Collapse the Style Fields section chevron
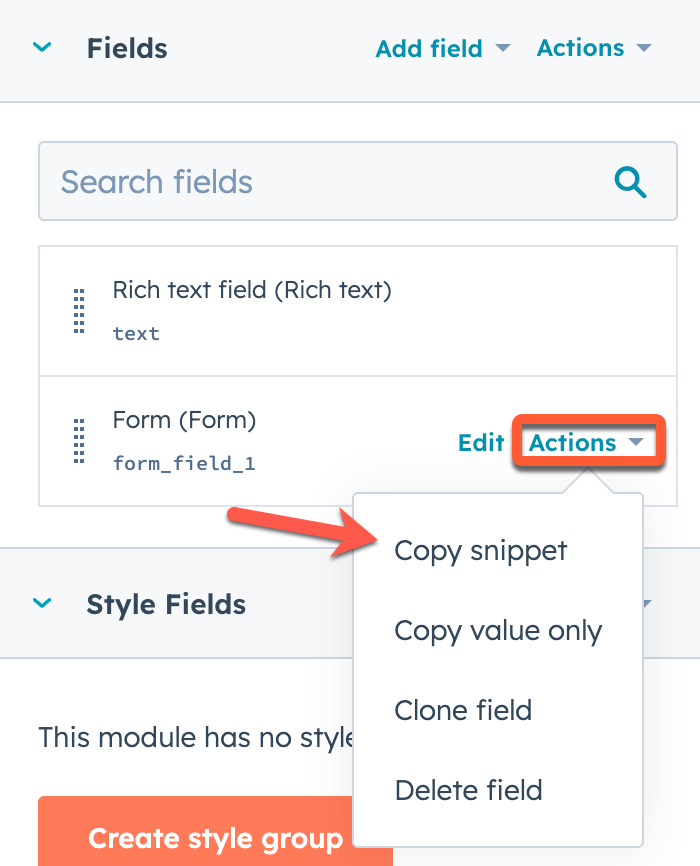This screenshot has height=866, width=700. coord(42,603)
